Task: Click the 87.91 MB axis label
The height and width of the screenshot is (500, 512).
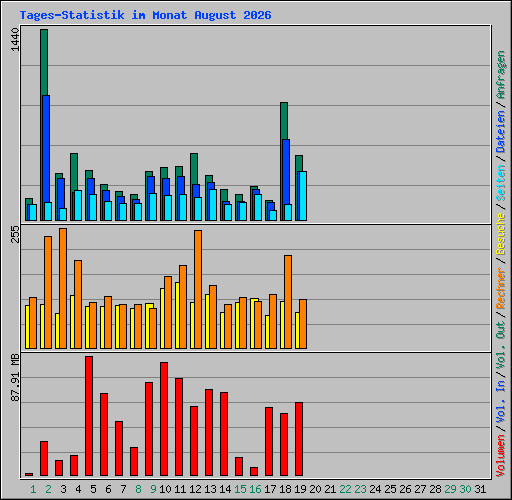Action: point(15,378)
